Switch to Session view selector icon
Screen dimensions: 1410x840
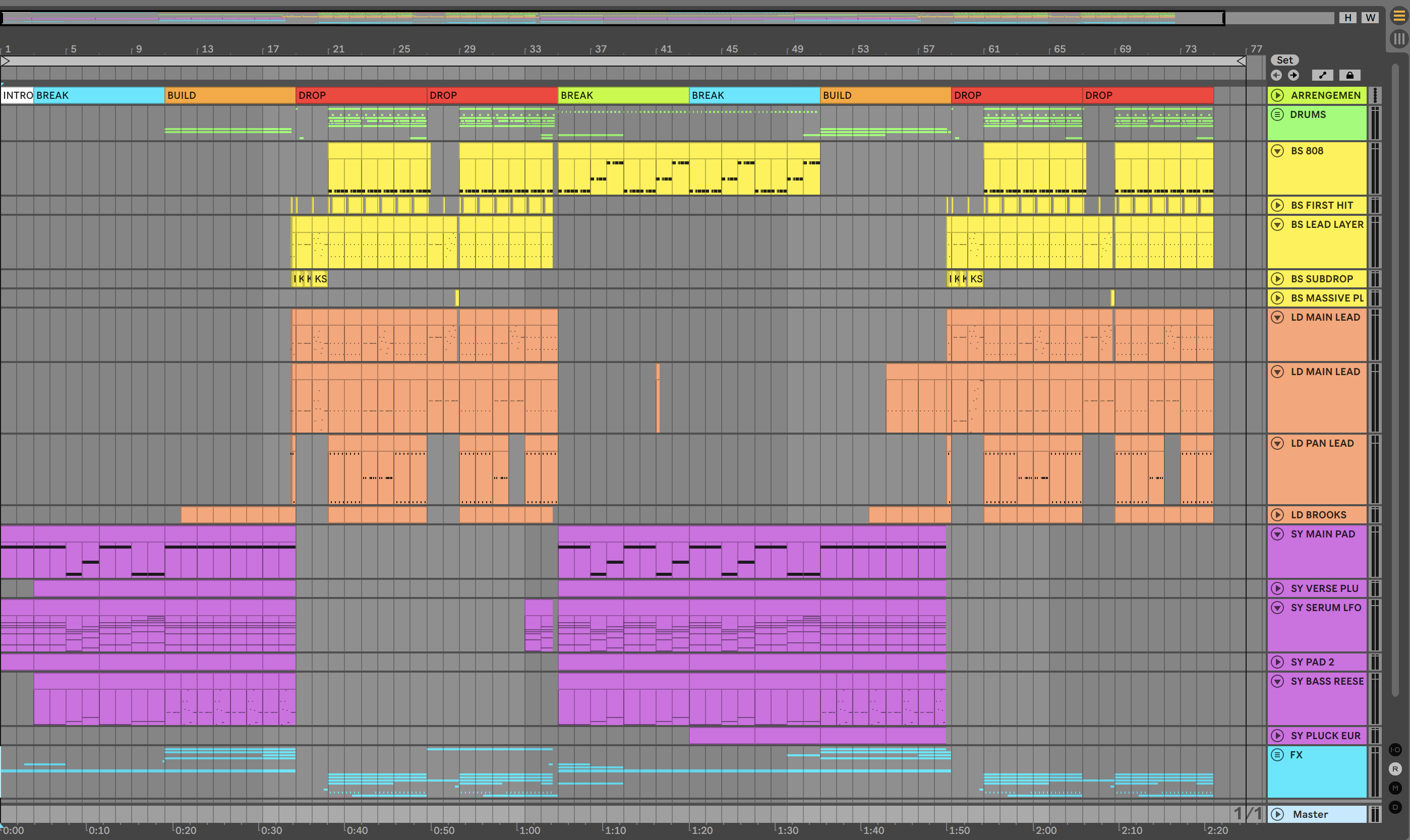[x=1399, y=38]
